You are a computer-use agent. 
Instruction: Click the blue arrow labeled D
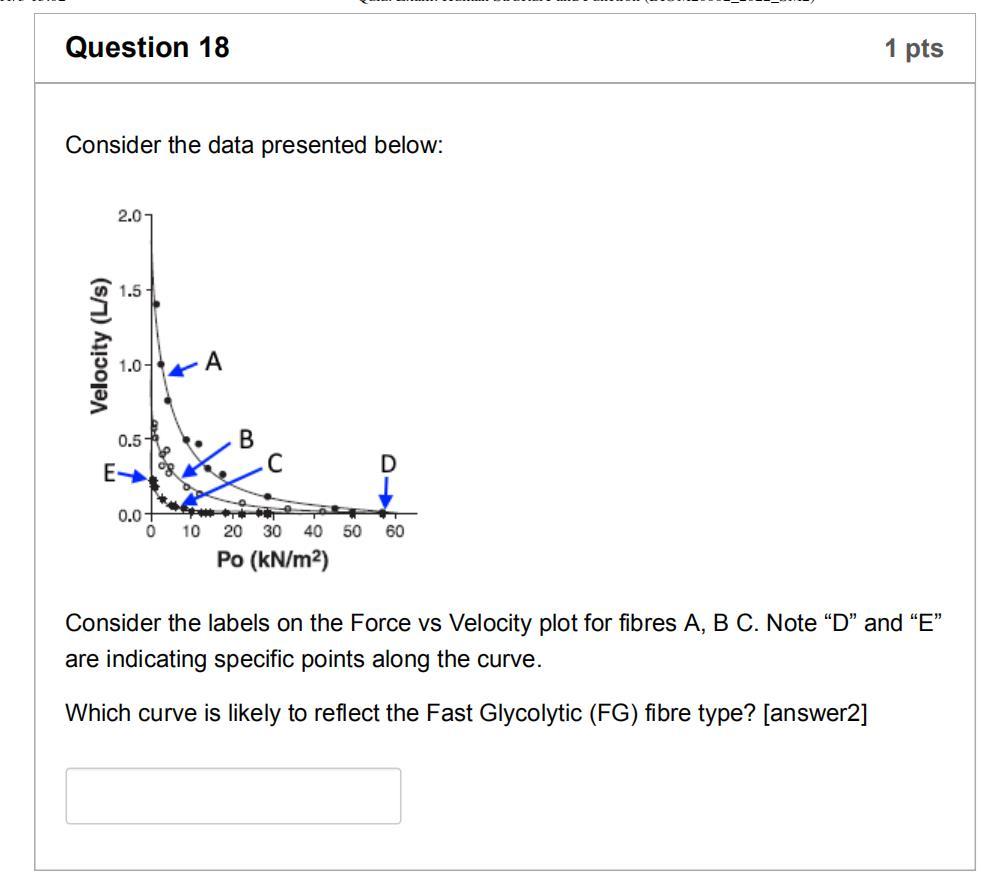coord(387,490)
